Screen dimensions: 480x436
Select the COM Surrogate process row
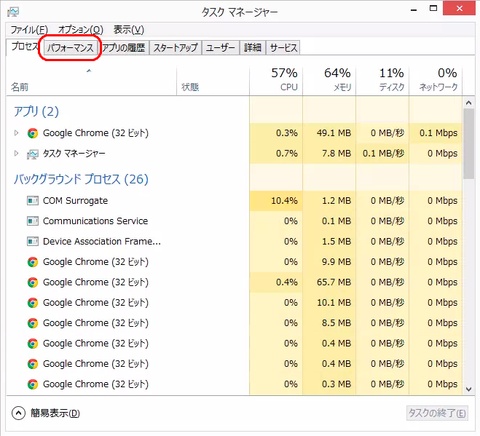[x=234, y=201]
